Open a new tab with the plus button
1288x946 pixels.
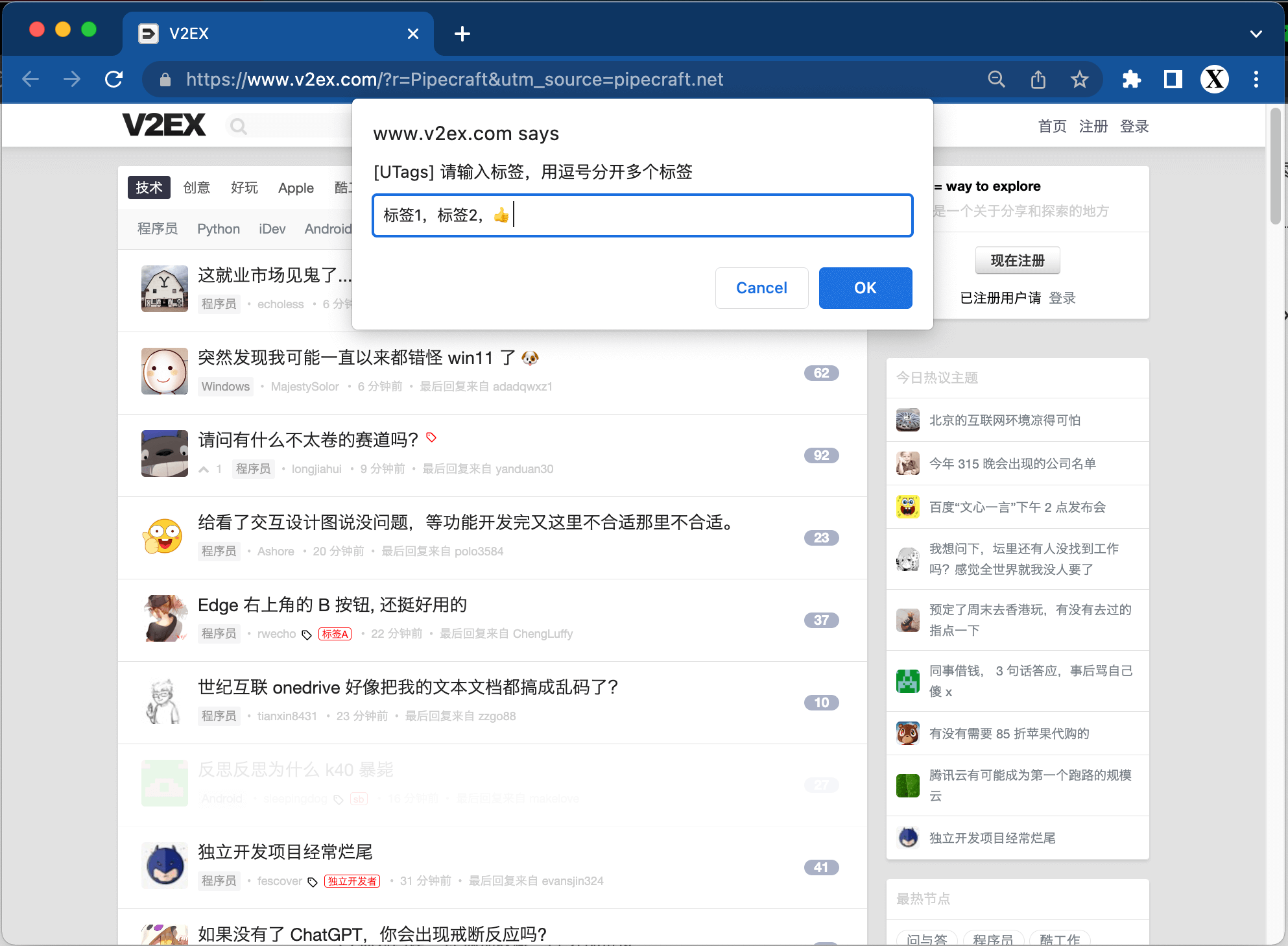click(x=462, y=34)
